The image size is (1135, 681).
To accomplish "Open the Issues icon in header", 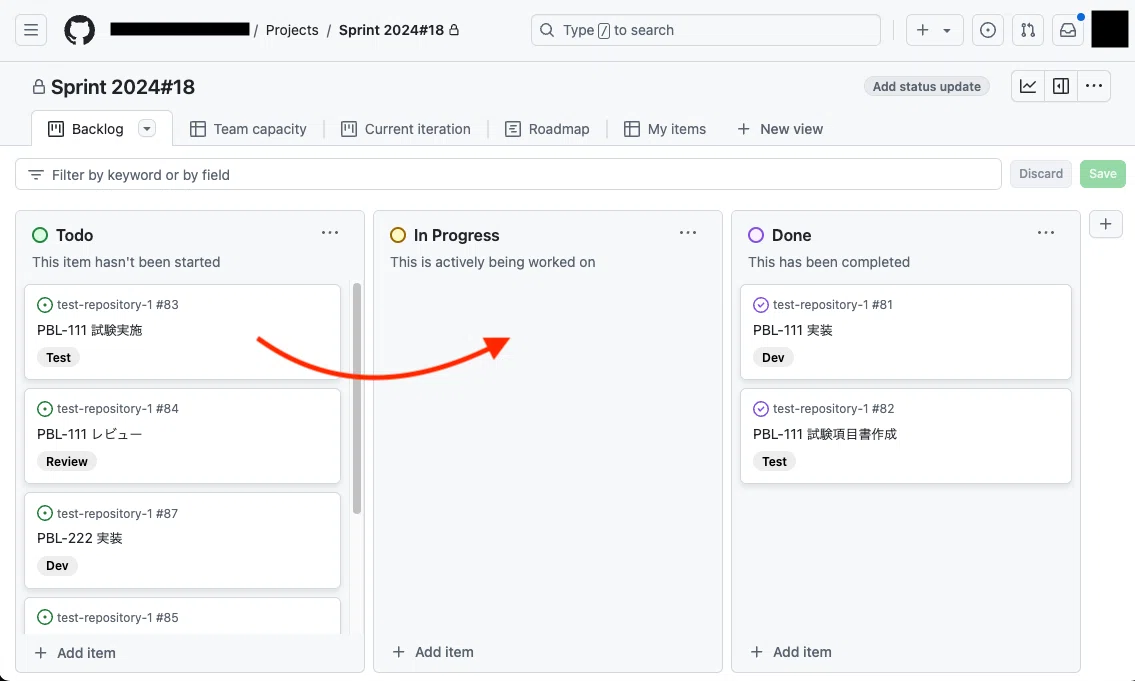I will click(987, 30).
